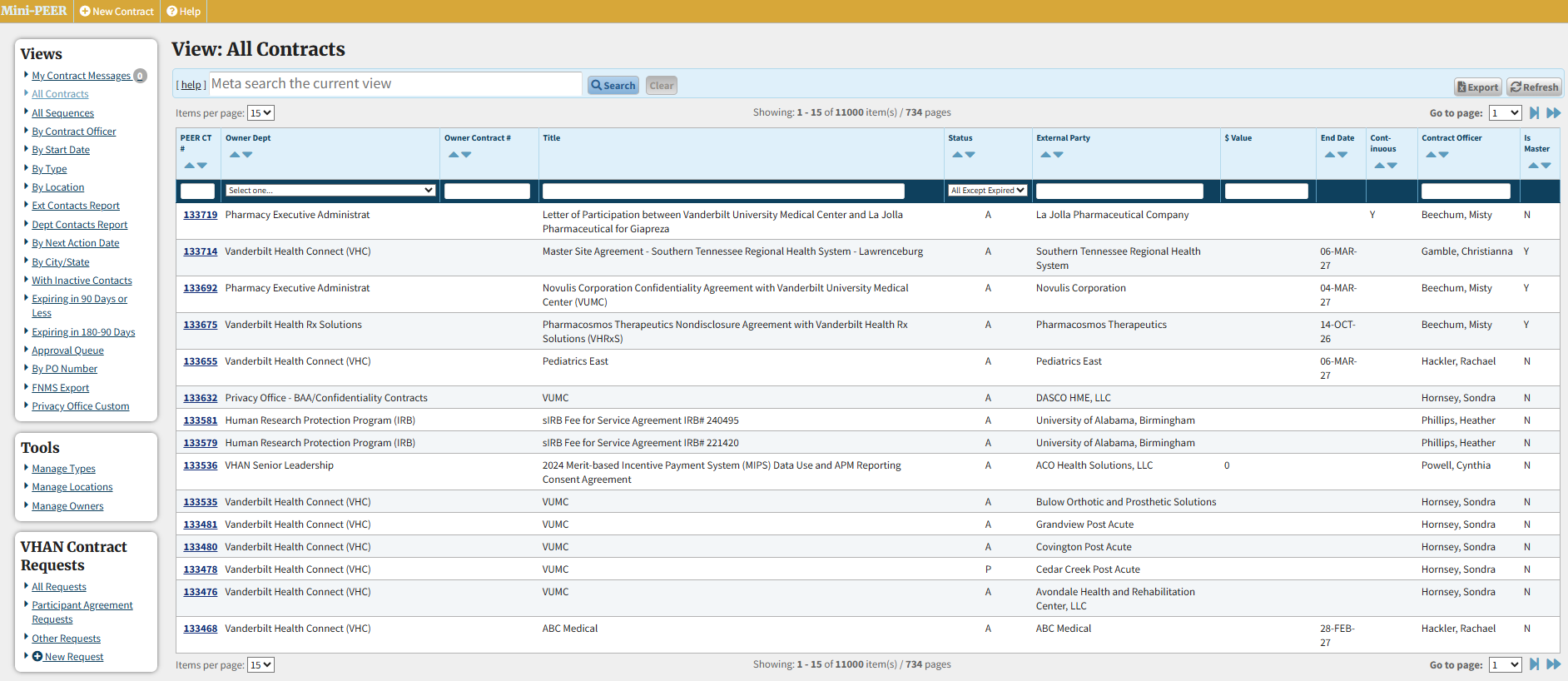The height and width of the screenshot is (681, 1568).
Task: Sort Contract Officer column descending
Action: coord(1443,155)
